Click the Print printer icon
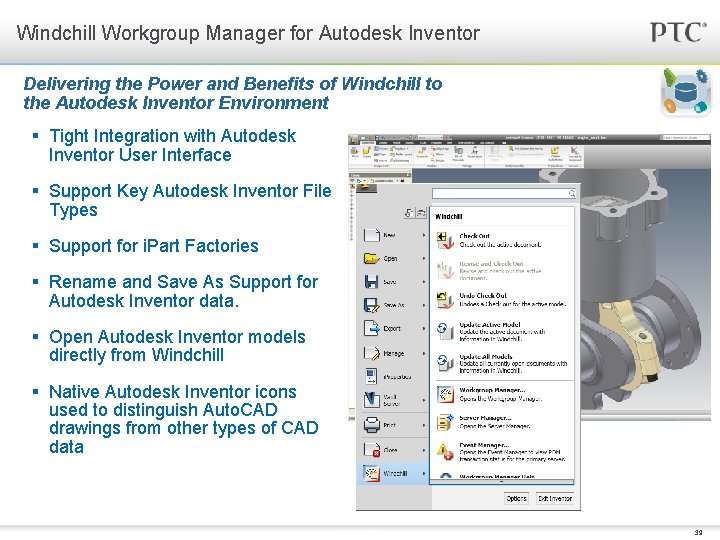This screenshot has height=540, width=720. (x=371, y=425)
